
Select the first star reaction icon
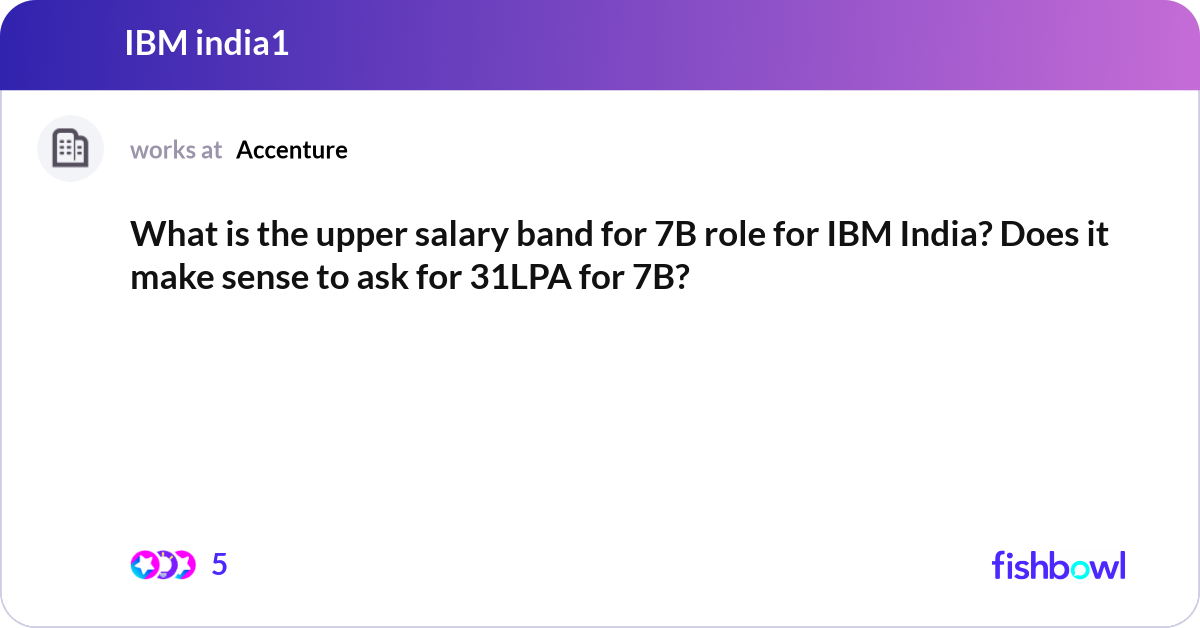click(144, 565)
